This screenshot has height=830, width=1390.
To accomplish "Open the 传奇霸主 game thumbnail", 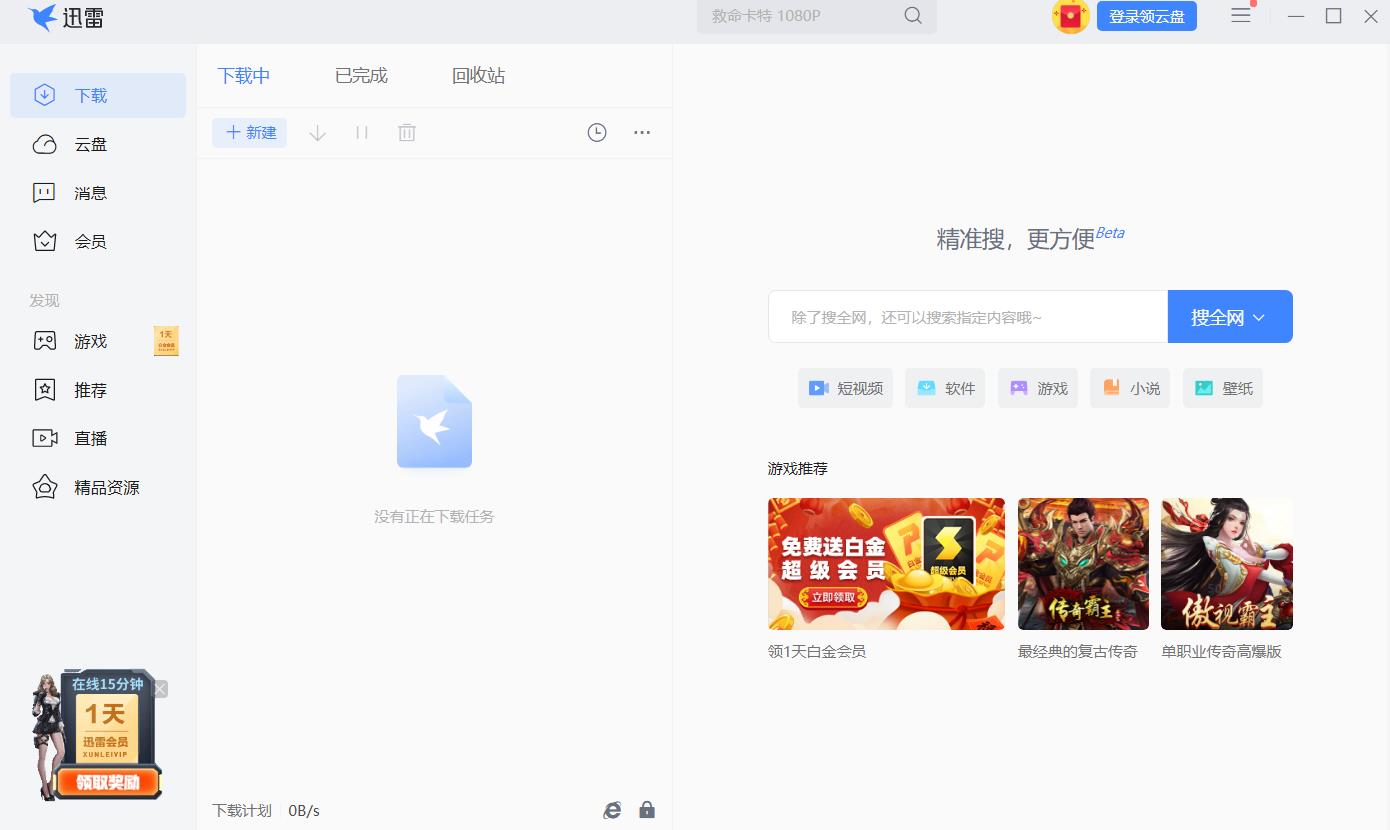I will [x=1082, y=563].
